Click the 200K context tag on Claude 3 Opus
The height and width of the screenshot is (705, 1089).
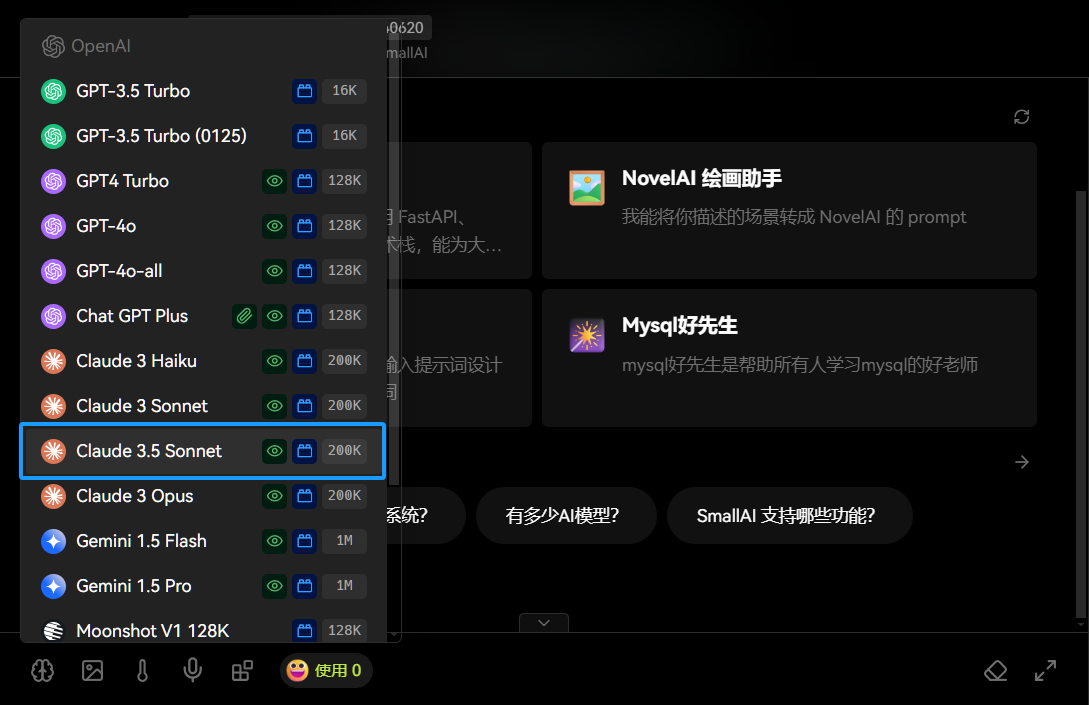(x=344, y=496)
